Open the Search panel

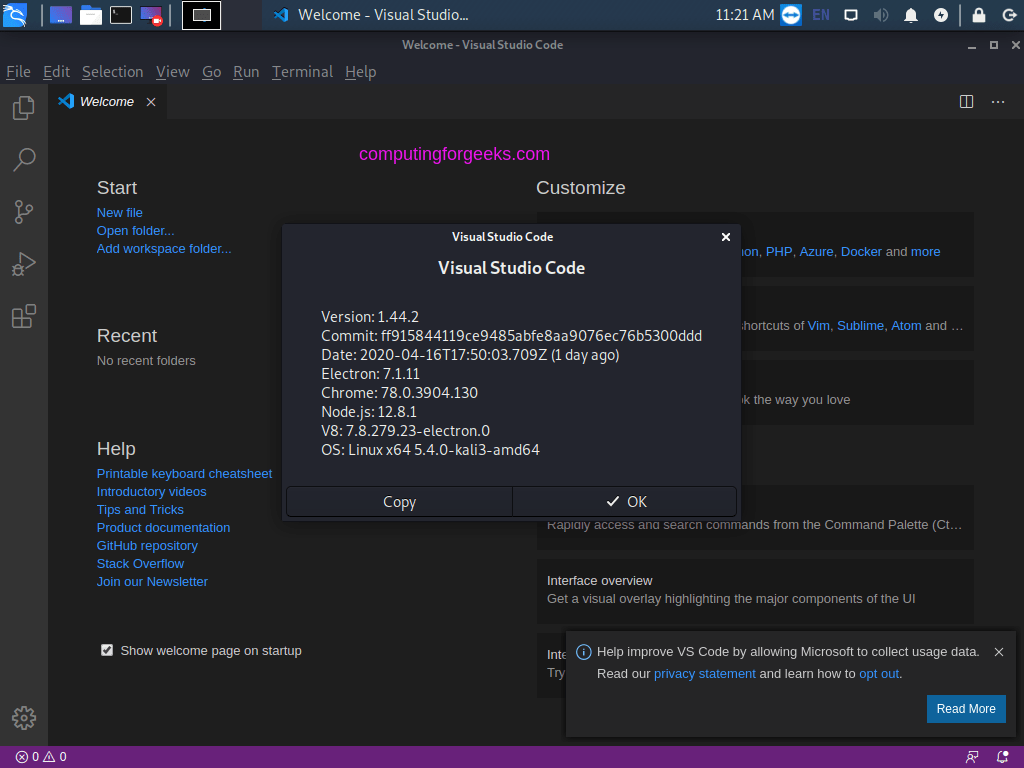23,159
